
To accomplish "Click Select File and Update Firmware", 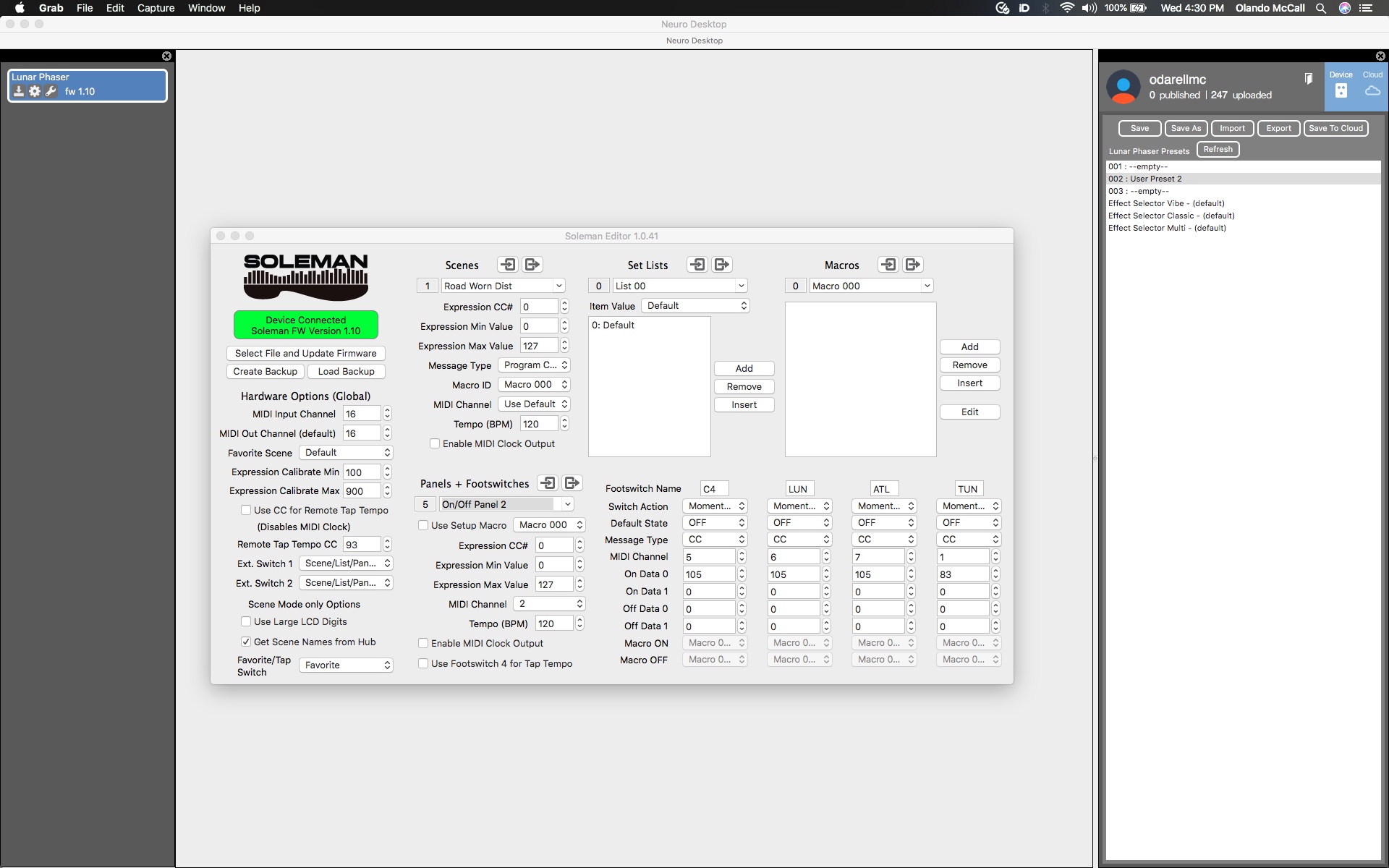I will (x=305, y=353).
